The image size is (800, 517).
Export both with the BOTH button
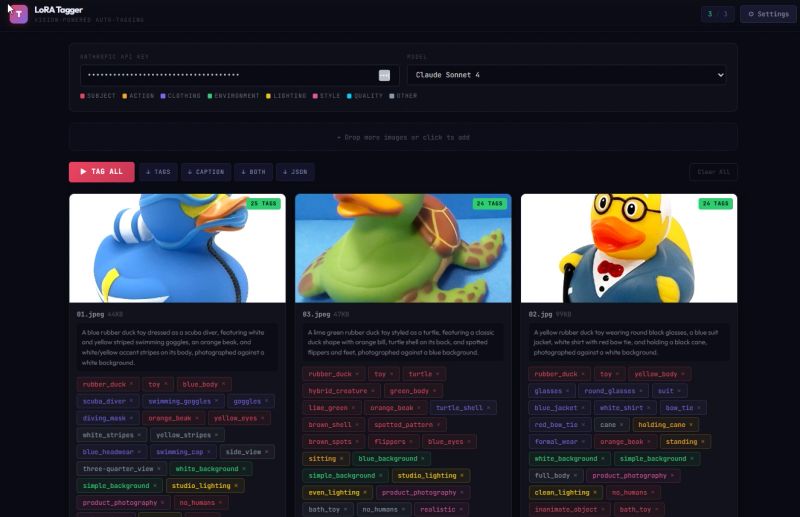click(254, 172)
